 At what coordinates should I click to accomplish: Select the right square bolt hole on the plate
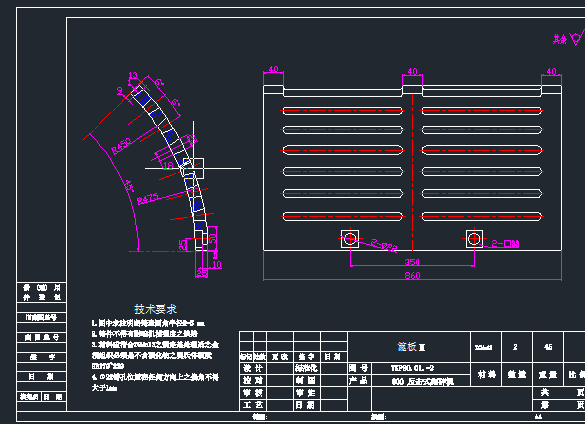474,238
